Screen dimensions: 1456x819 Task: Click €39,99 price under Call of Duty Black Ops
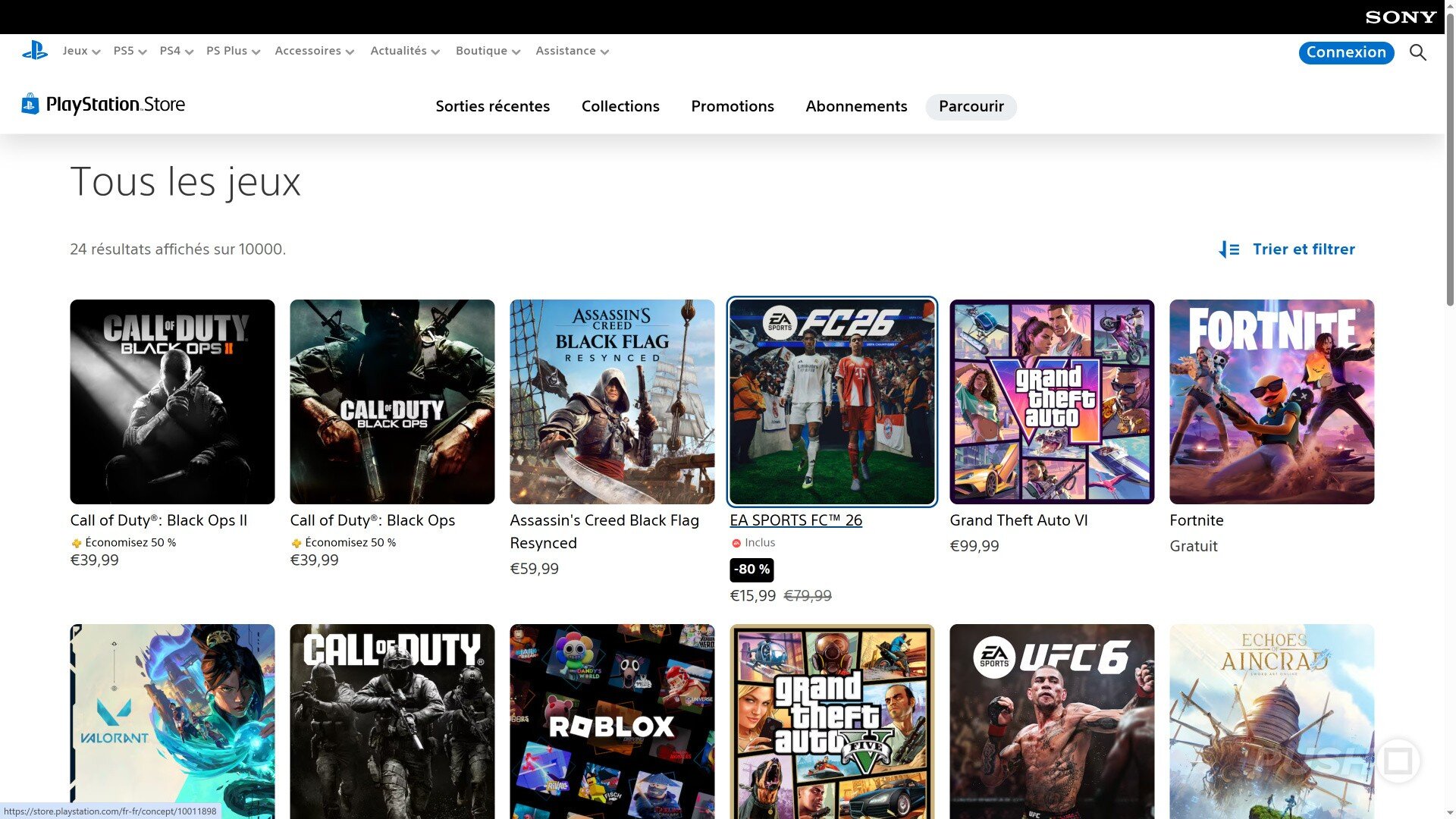coord(315,560)
